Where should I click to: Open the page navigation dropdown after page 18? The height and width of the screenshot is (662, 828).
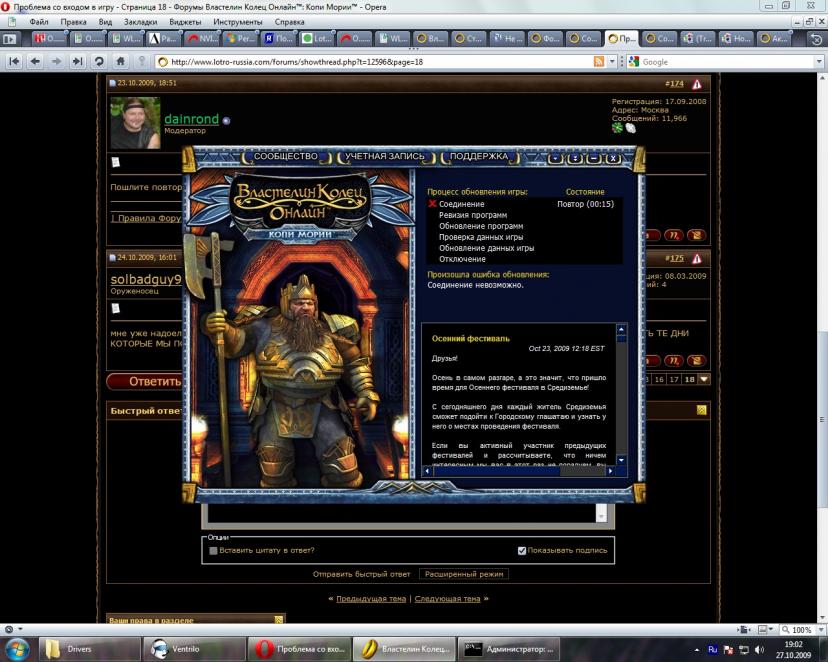click(704, 379)
